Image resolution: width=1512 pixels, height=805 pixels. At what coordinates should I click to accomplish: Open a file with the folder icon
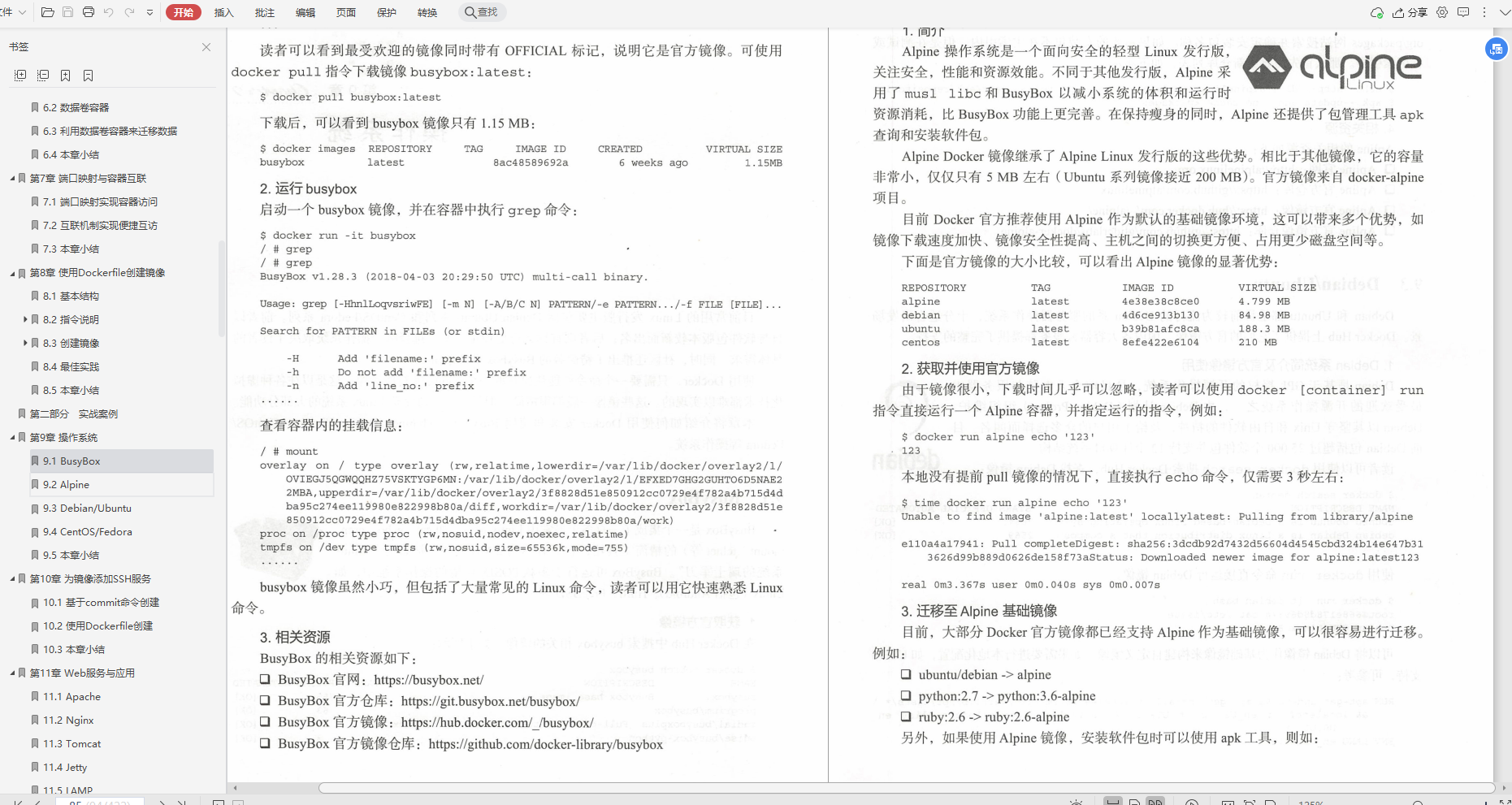tap(48, 12)
